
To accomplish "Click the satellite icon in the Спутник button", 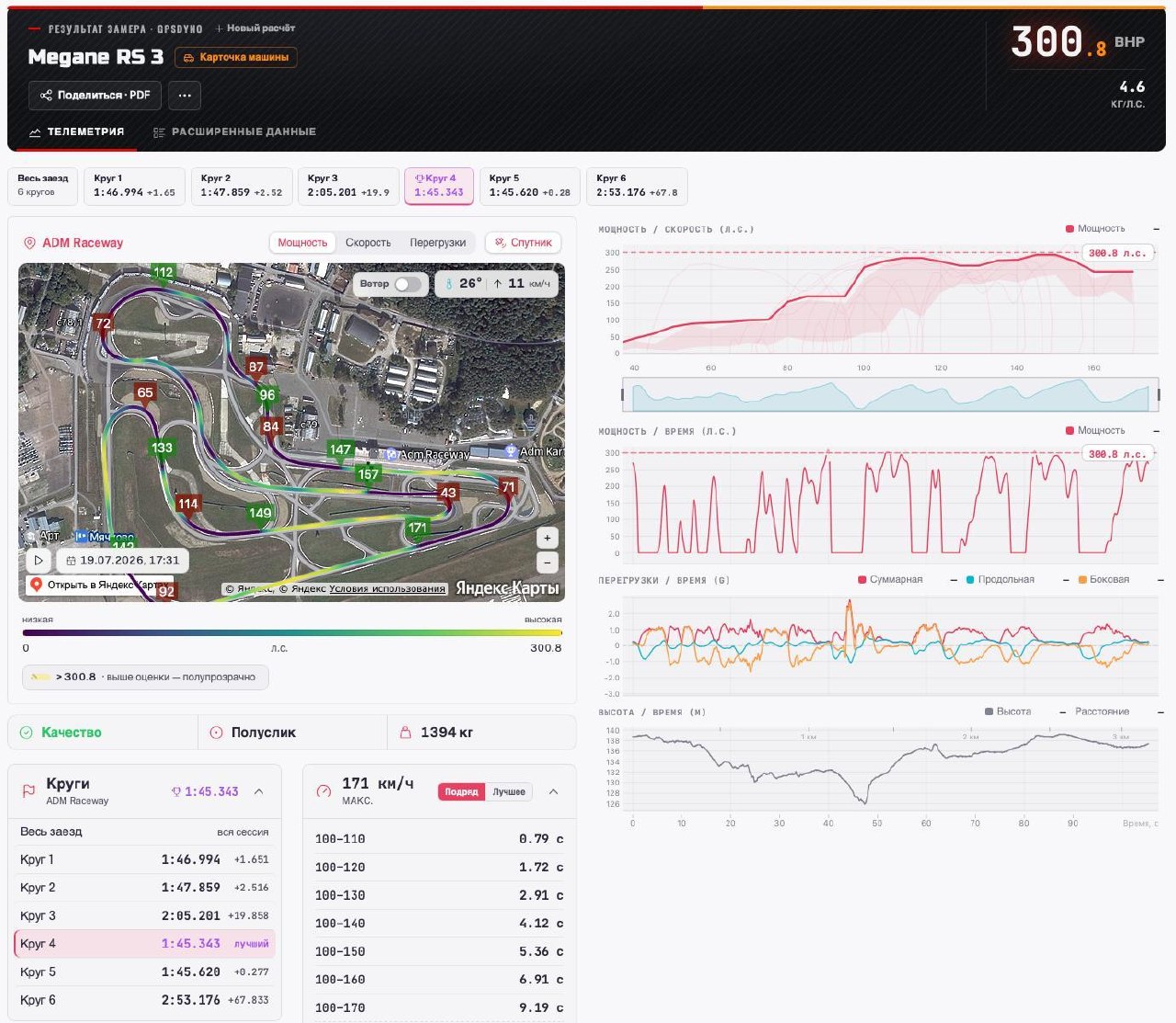I will coord(500,243).
